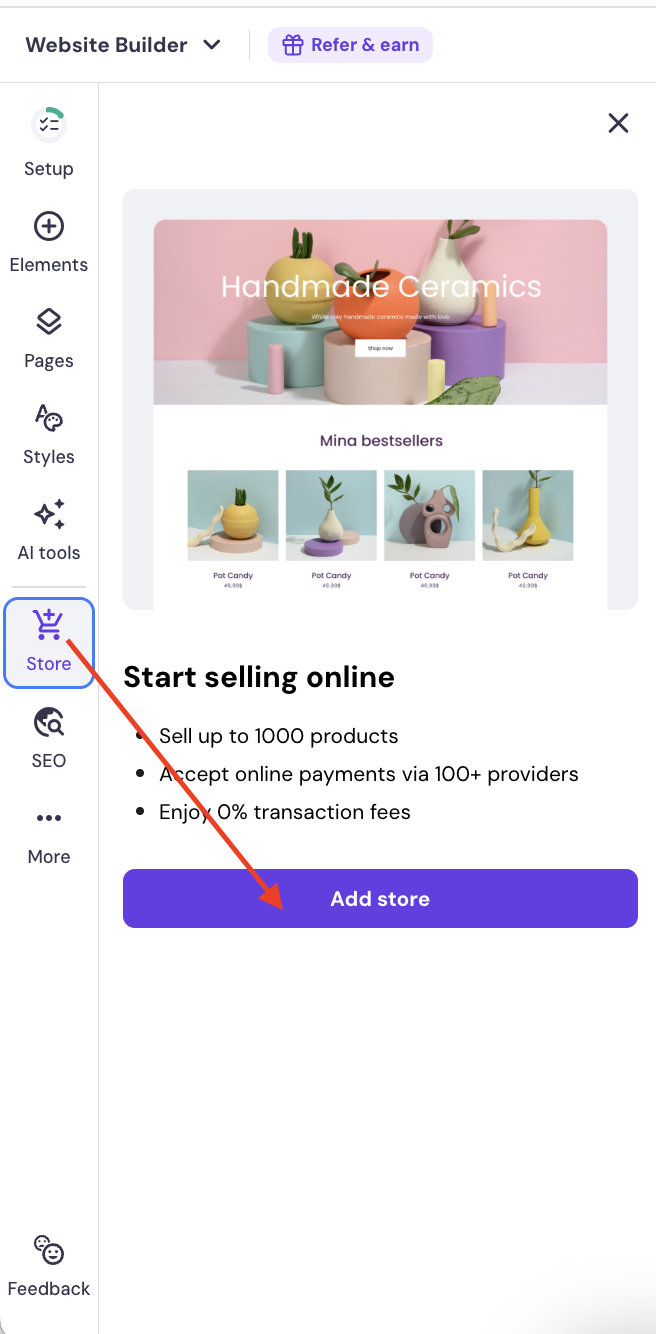Screen dimensions: 656x1334
Task: Open the Styles panel
Action: pyautogui.click(x=48, y=418)
